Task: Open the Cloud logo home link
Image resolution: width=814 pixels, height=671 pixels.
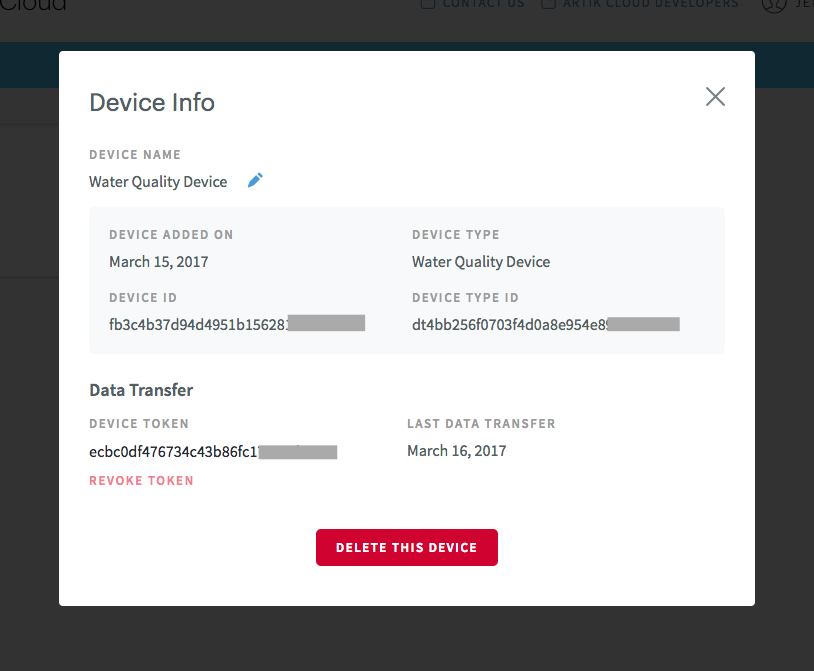Action: click(x=33, y=5)
